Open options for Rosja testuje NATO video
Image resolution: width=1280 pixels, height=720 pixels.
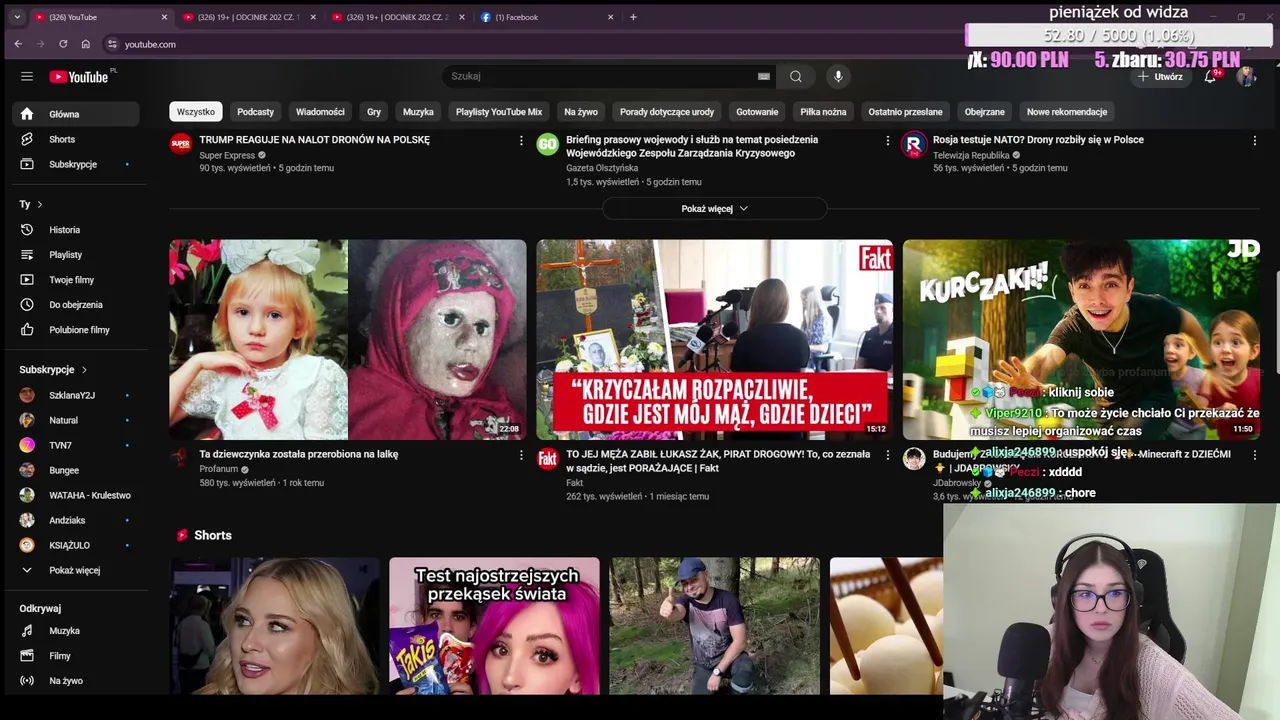1254,141
